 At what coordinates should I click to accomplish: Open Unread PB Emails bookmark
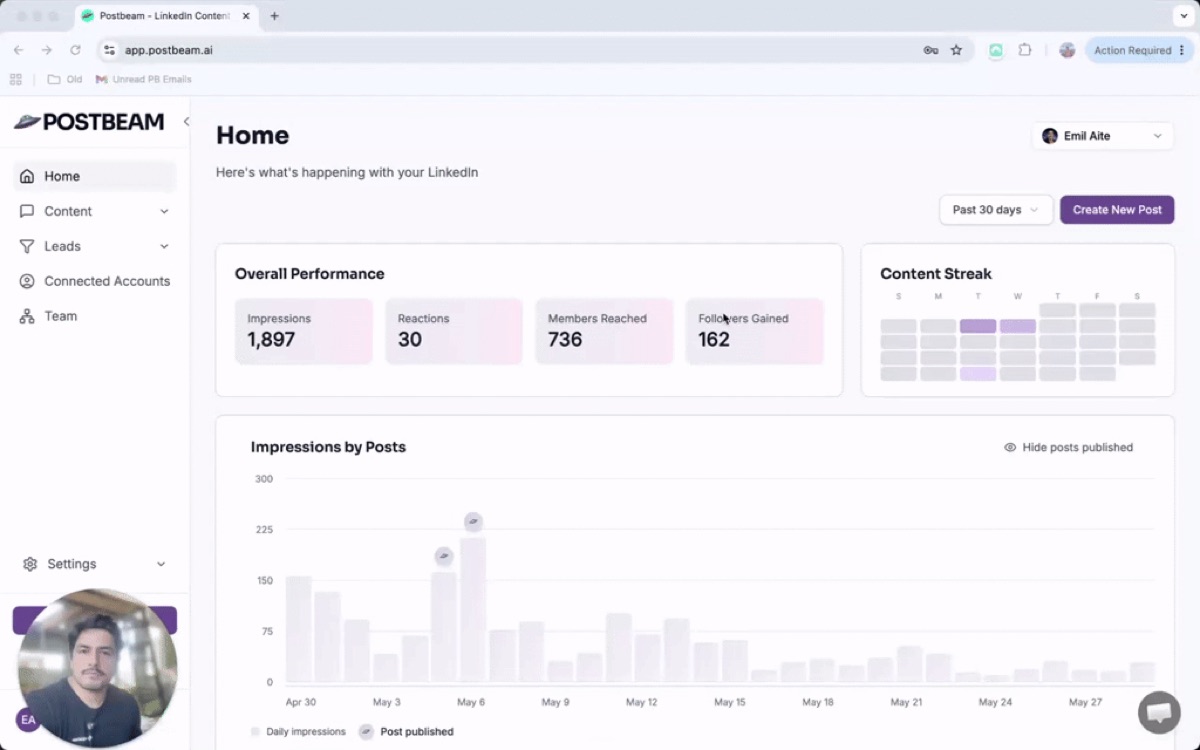tap(144, 79)
